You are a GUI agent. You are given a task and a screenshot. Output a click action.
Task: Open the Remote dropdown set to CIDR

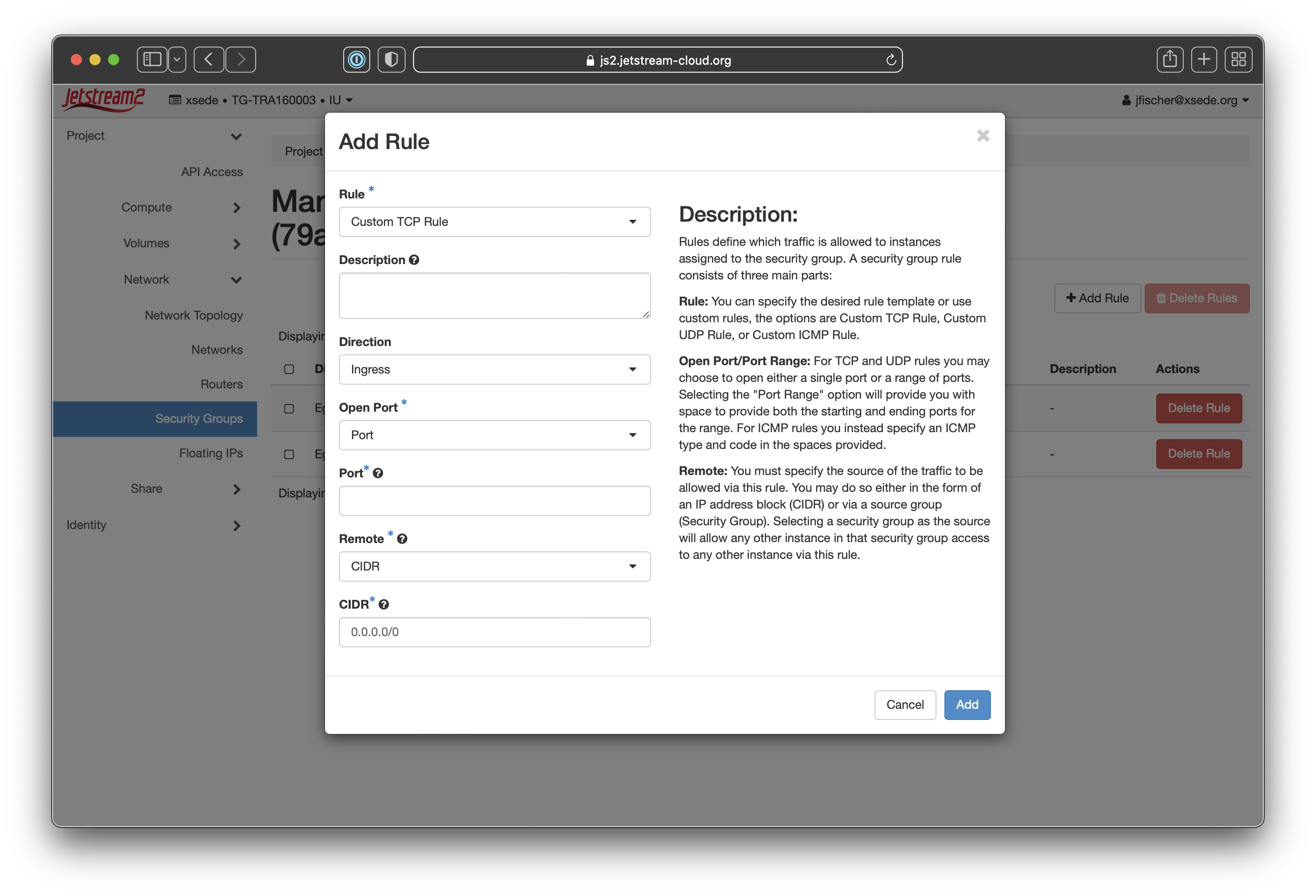click(x=495, y=566)
